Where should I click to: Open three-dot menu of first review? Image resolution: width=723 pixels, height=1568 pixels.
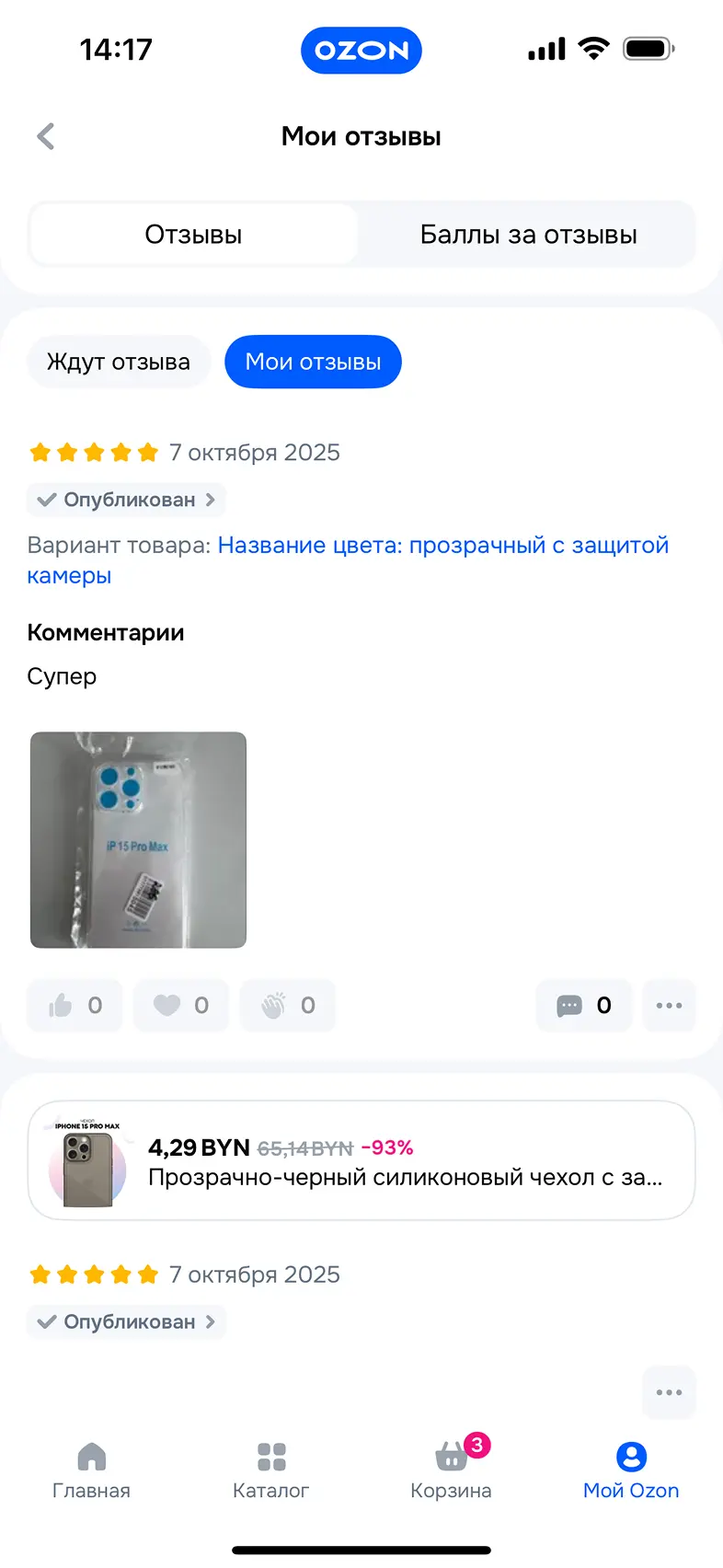[x=669, y=1006]
